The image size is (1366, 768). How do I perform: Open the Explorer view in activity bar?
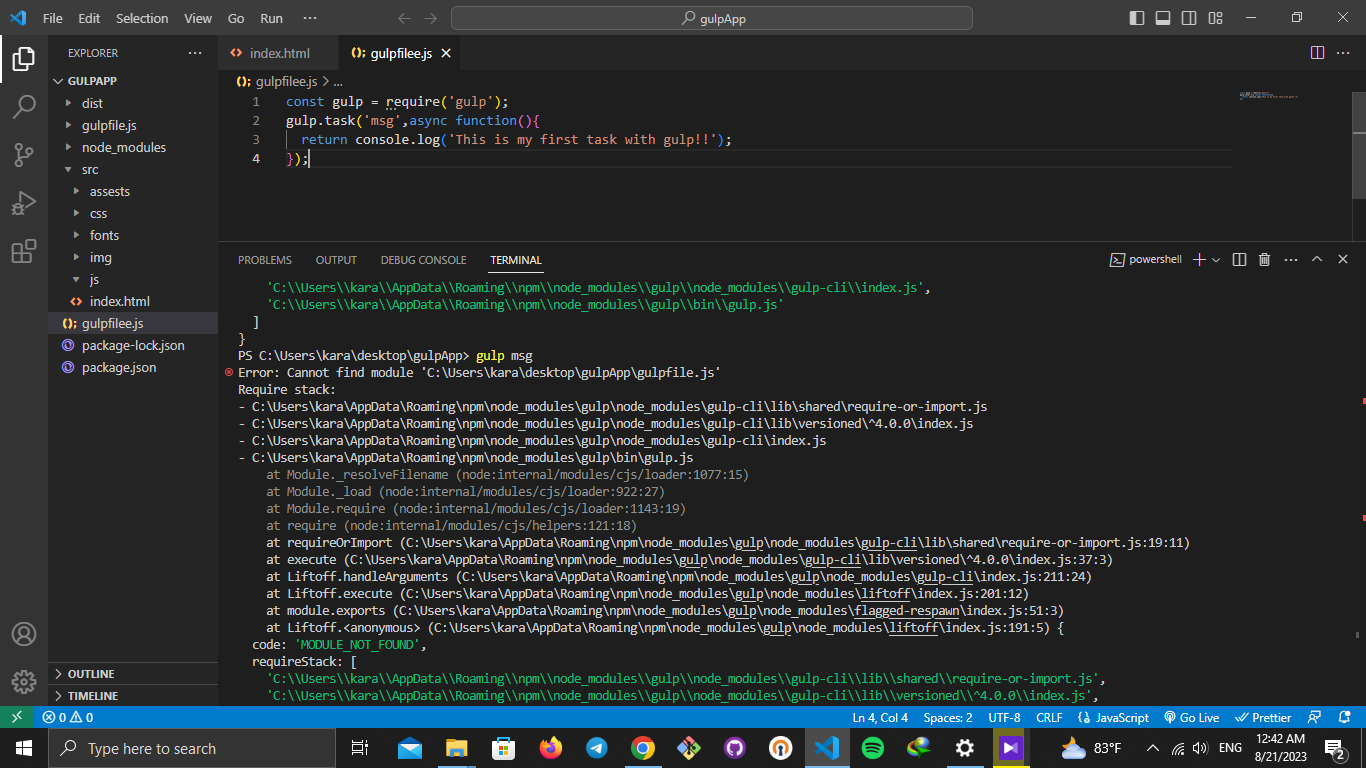pyautogui.click(x=24, y=59)
